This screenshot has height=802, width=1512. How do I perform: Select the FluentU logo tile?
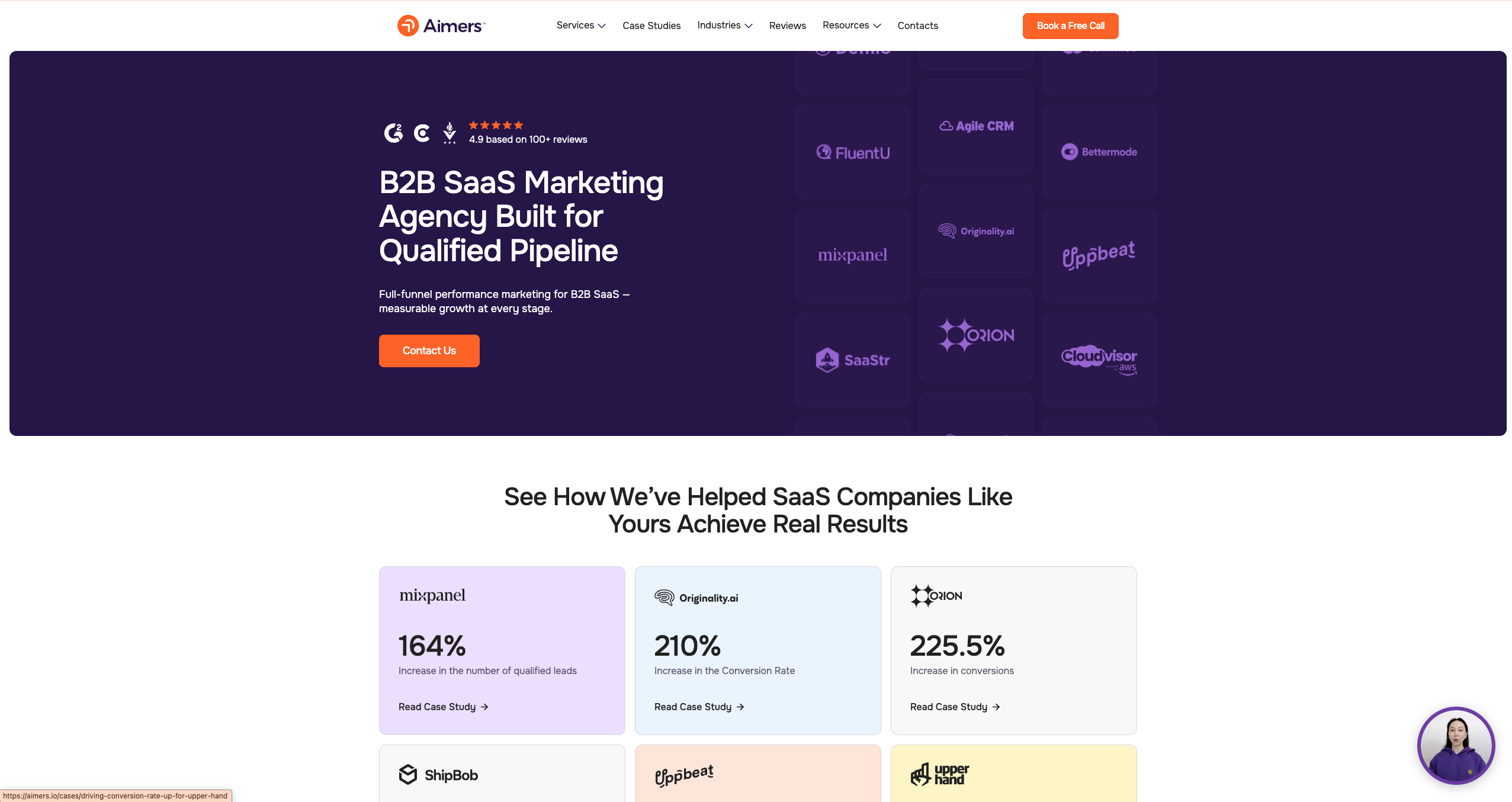pos(852,152)
